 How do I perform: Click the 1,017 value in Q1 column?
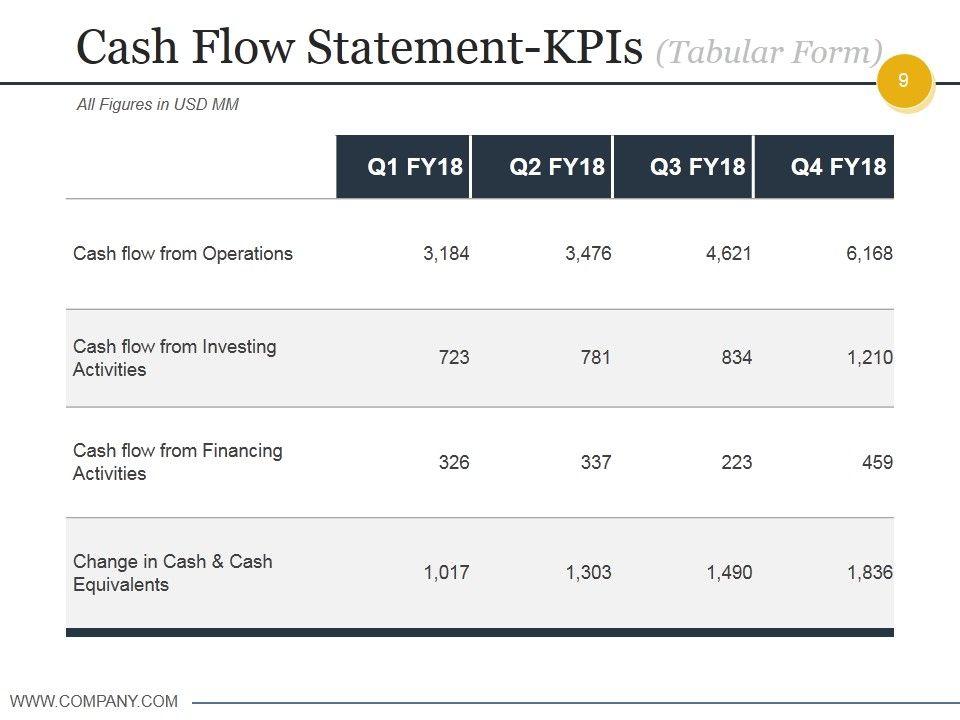pos(446,573)
